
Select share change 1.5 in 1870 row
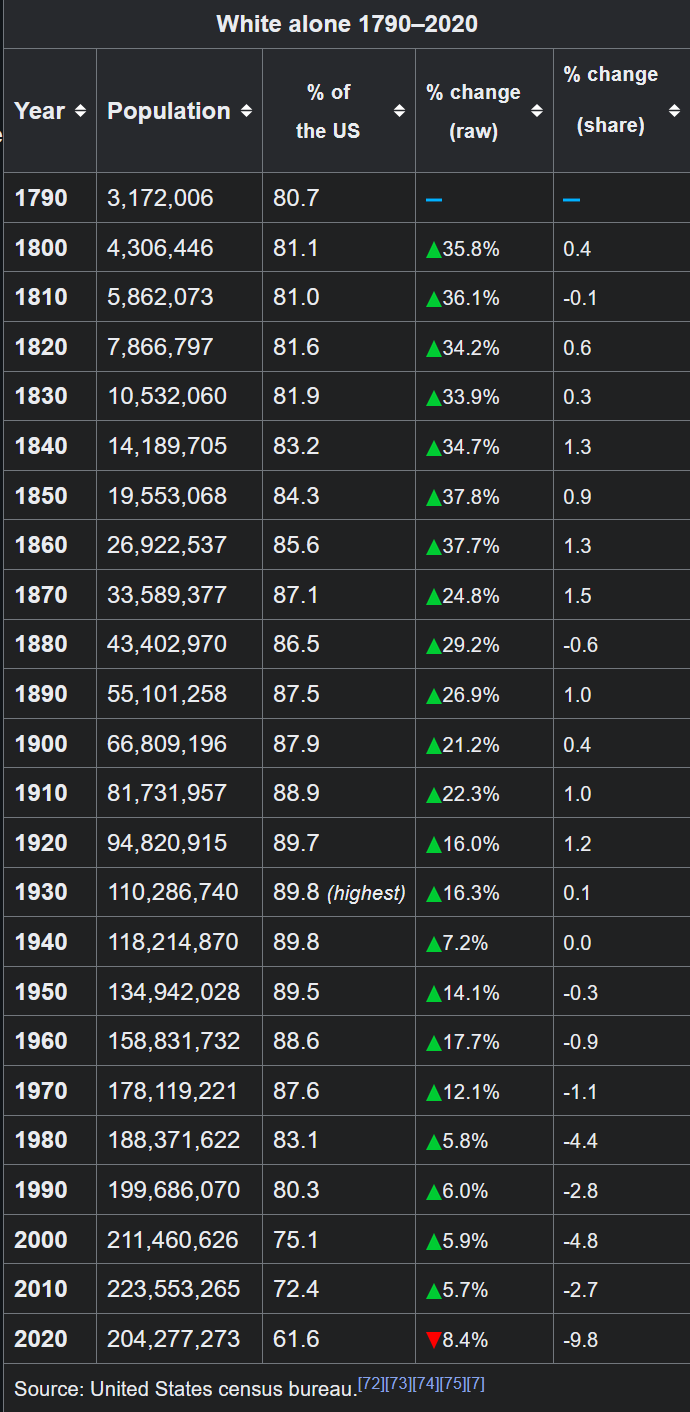point(578,595)
